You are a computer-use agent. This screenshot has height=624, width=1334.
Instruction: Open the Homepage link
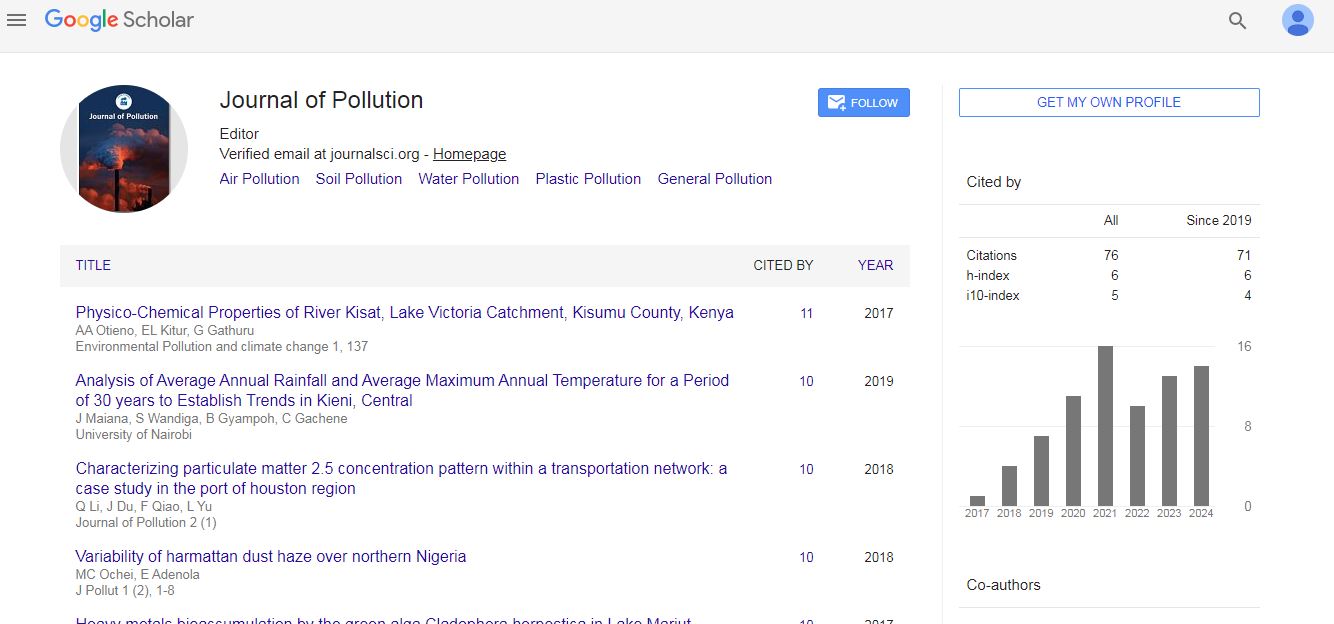469,154
